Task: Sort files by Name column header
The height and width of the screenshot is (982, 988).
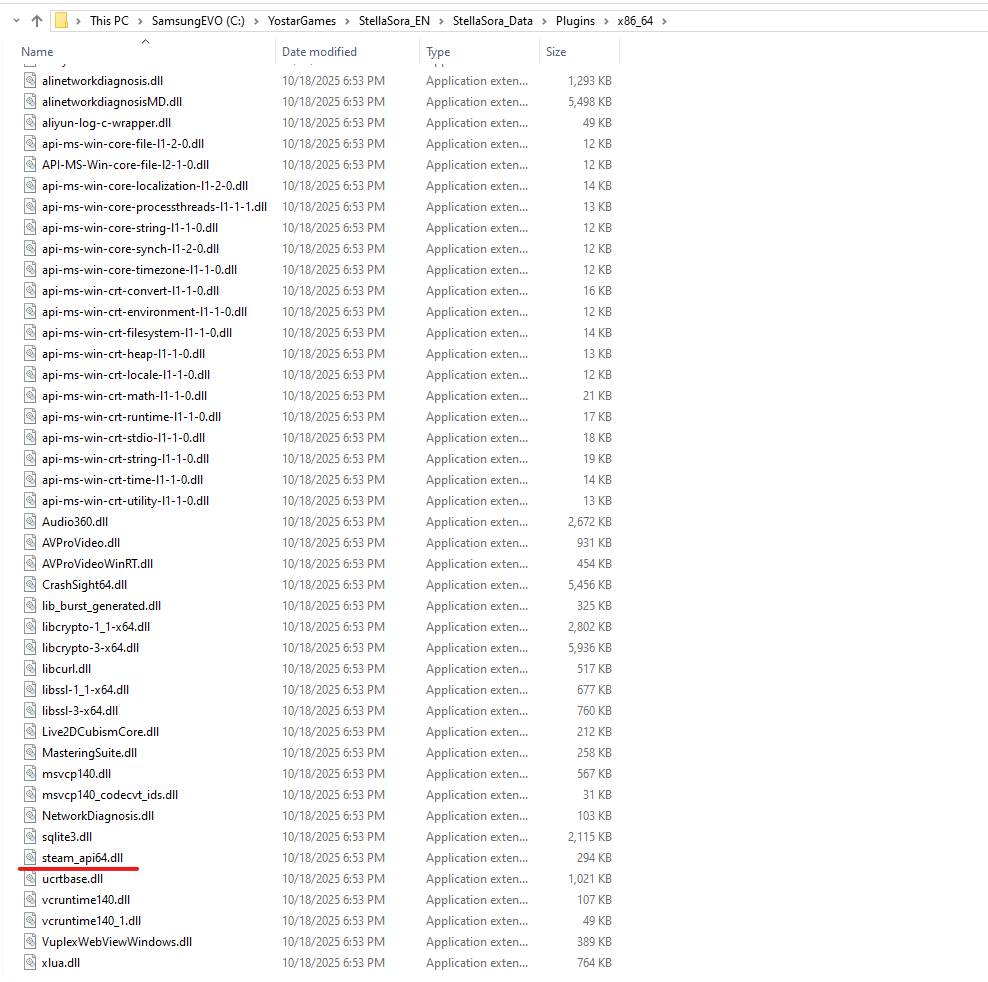Action: pyautogui.click(x=37, y=52)
